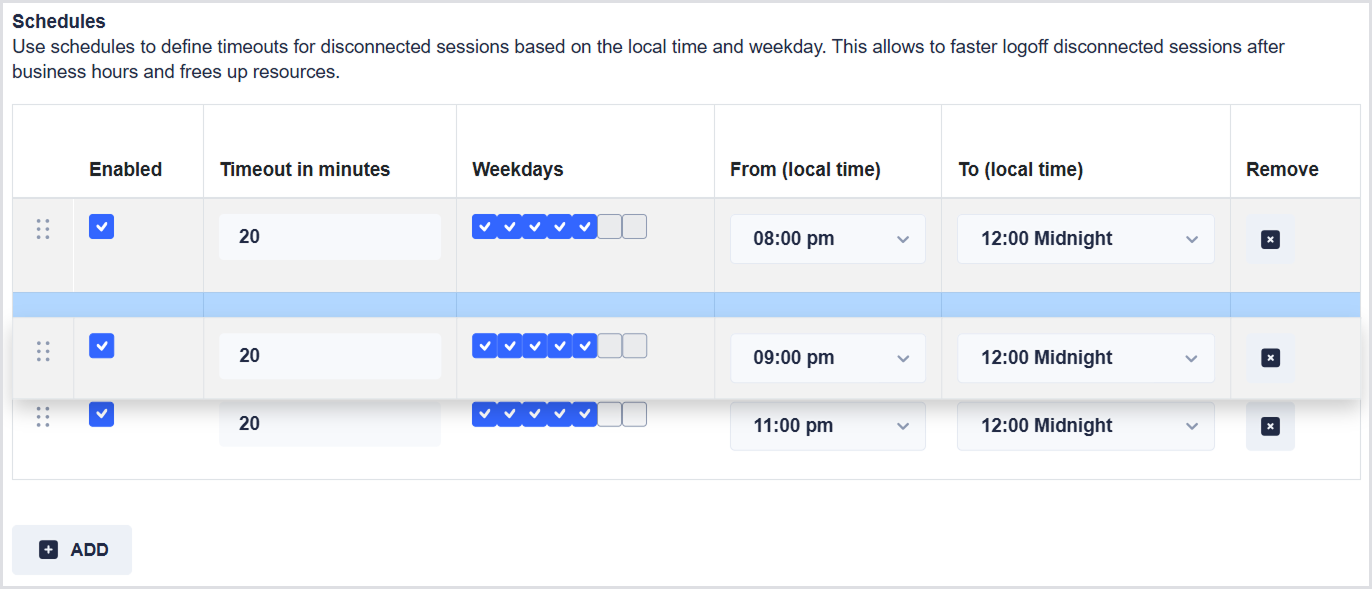The height and width of the screenshot is (589, 1372).
Task: Open the 08:00 pm From time dropdown
Action: (x=827, y=239)
